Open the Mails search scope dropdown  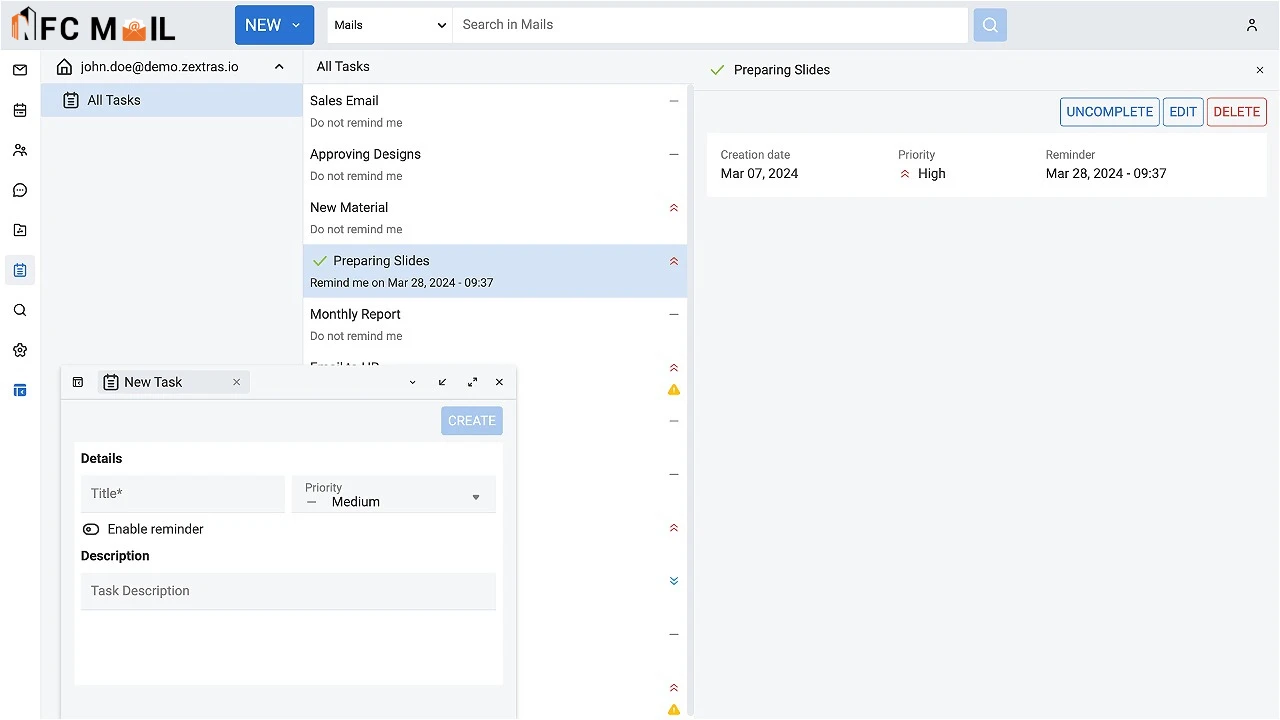click(x=390, y=25)
